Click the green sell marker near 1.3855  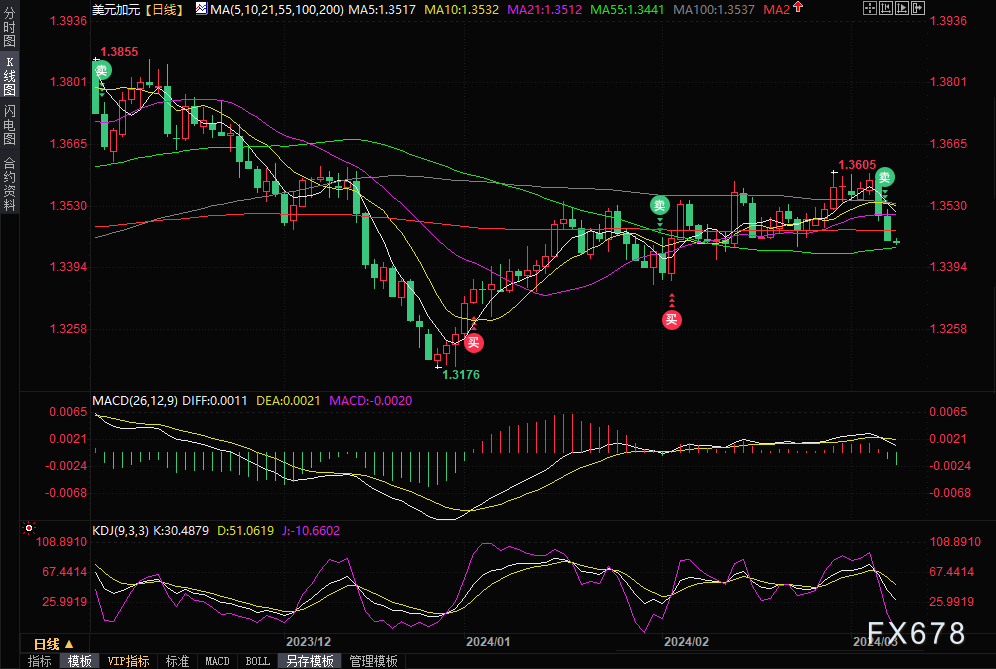coord(102,70)
